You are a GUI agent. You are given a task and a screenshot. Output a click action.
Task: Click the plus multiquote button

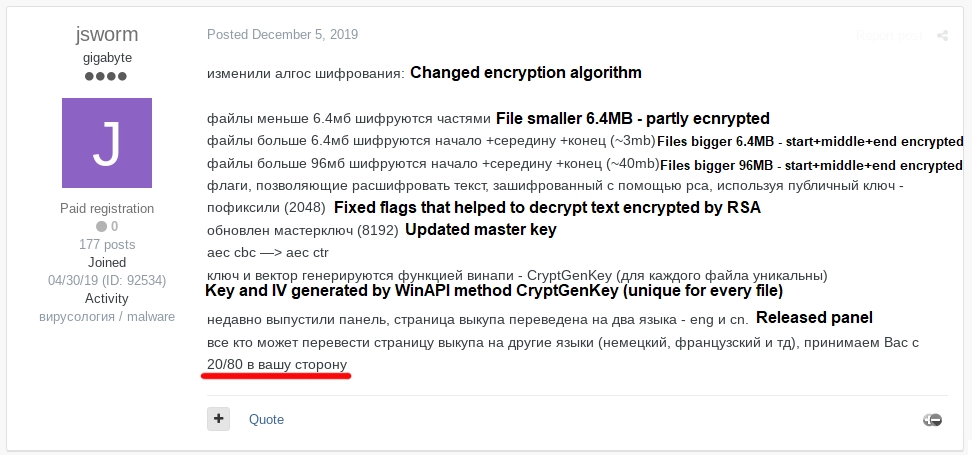218,419
